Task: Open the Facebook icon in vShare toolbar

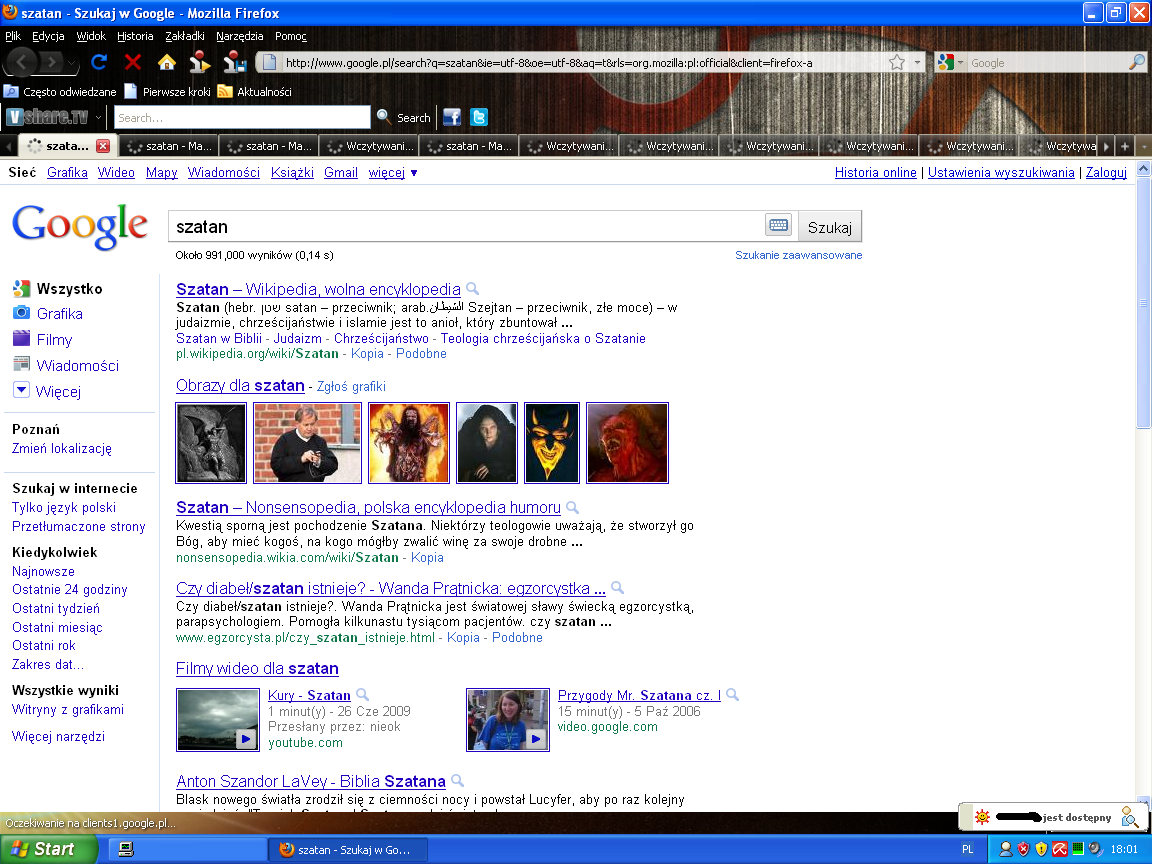Action: pos(452,117)
